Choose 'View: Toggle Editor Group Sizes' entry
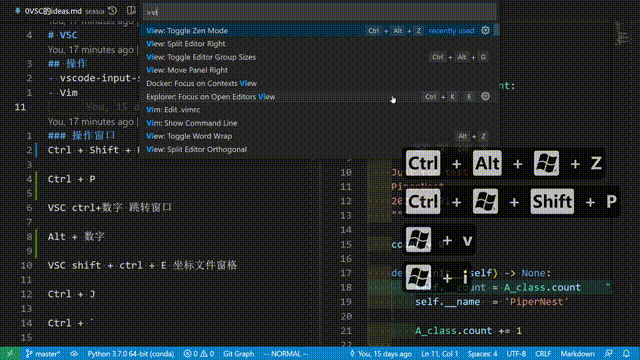Viewport: 640px width, 360px height. [319, 57]
